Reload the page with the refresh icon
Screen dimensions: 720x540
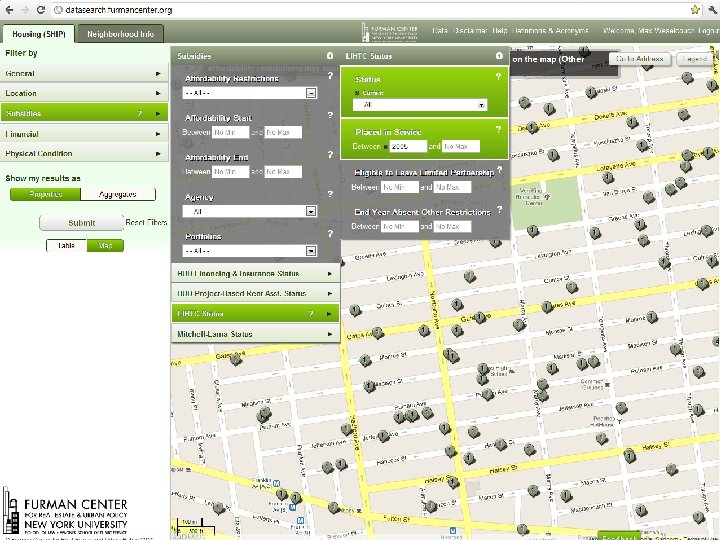(x=40, y=10)
